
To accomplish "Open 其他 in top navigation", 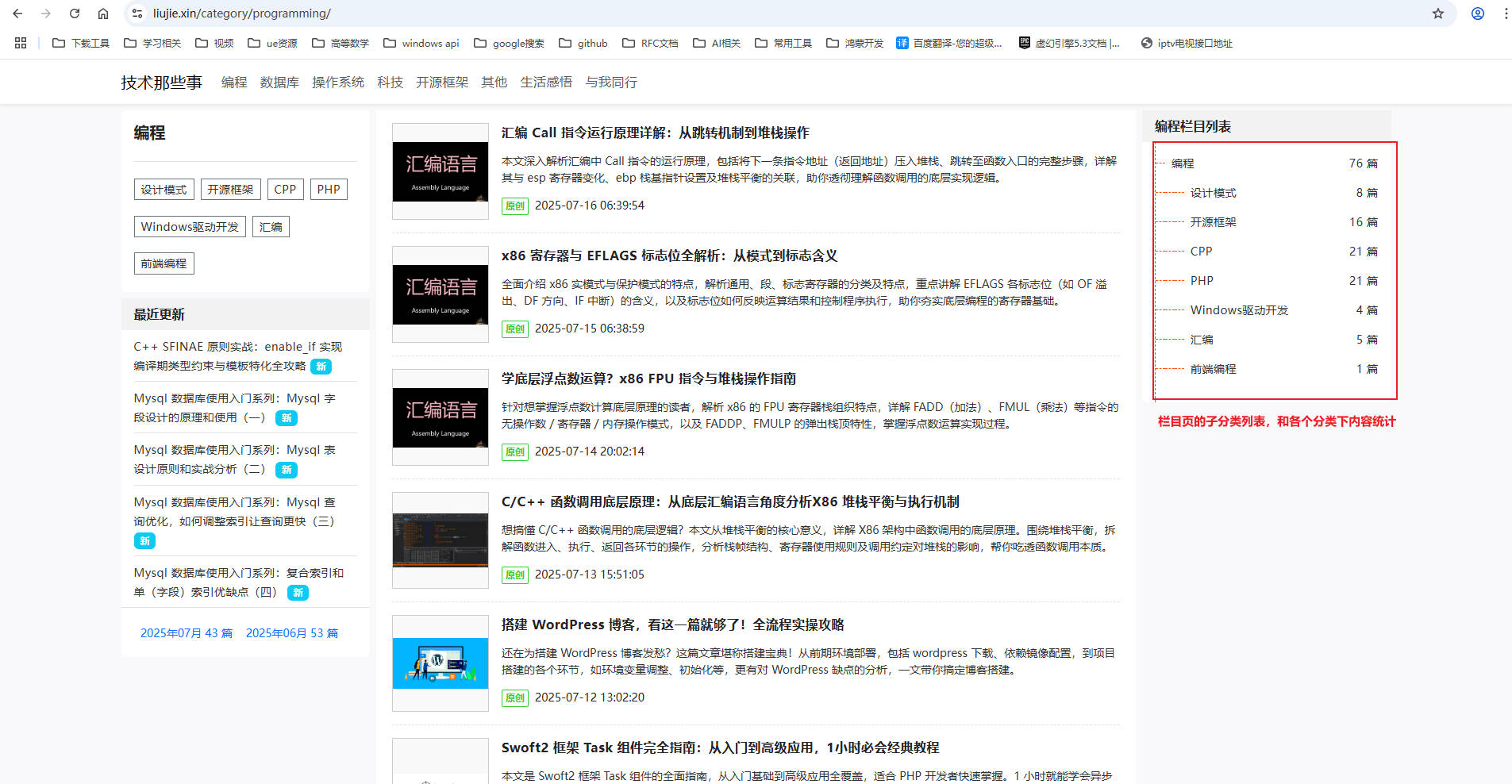I will [494, 83].
